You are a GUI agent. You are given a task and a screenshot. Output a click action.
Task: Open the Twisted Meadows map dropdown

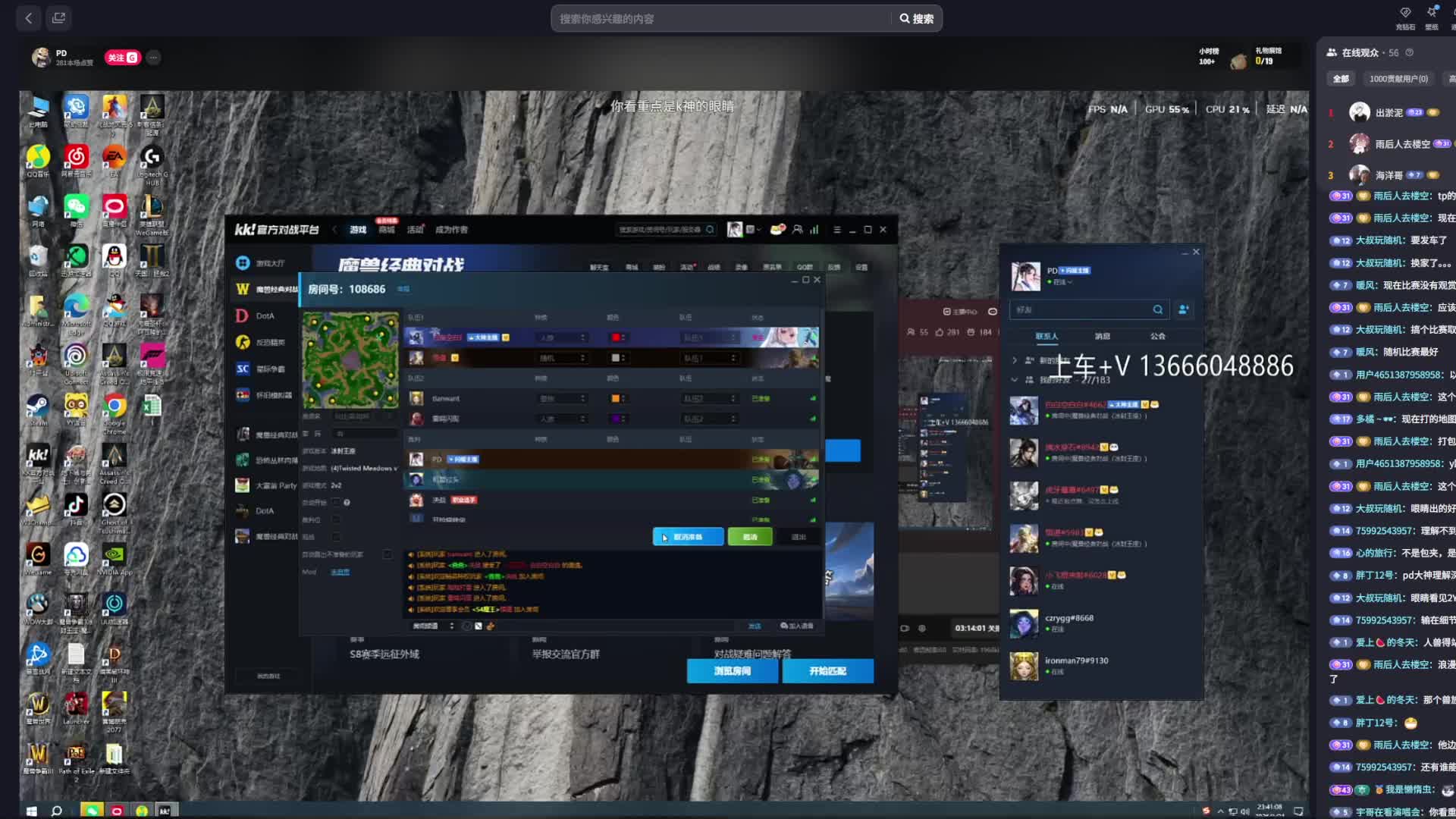point(364,468)
